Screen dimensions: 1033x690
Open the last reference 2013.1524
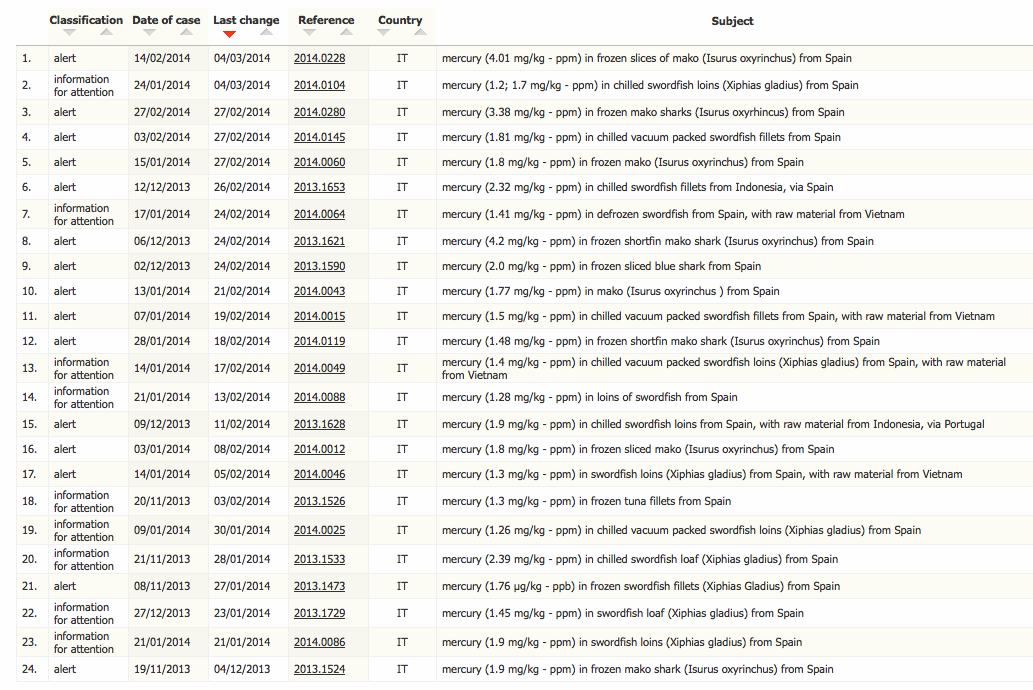coord(319,669)
